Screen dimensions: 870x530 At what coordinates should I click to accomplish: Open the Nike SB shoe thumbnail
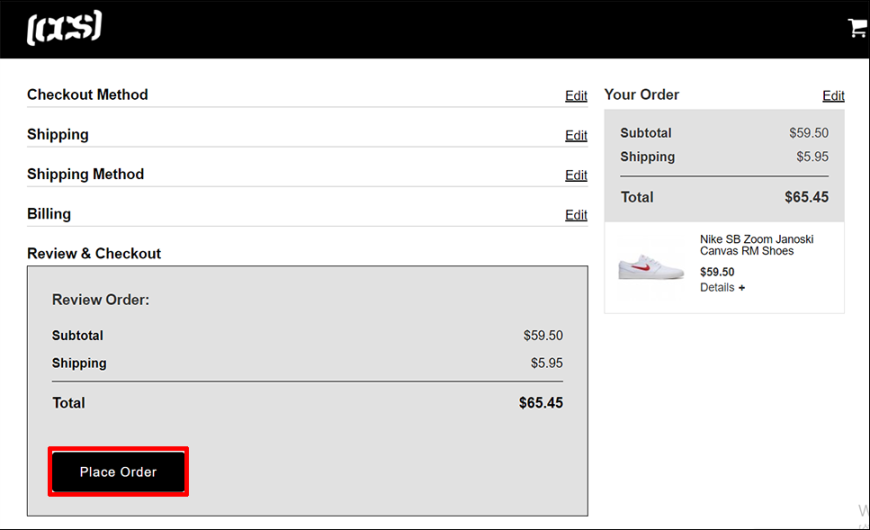click(651, 267)
